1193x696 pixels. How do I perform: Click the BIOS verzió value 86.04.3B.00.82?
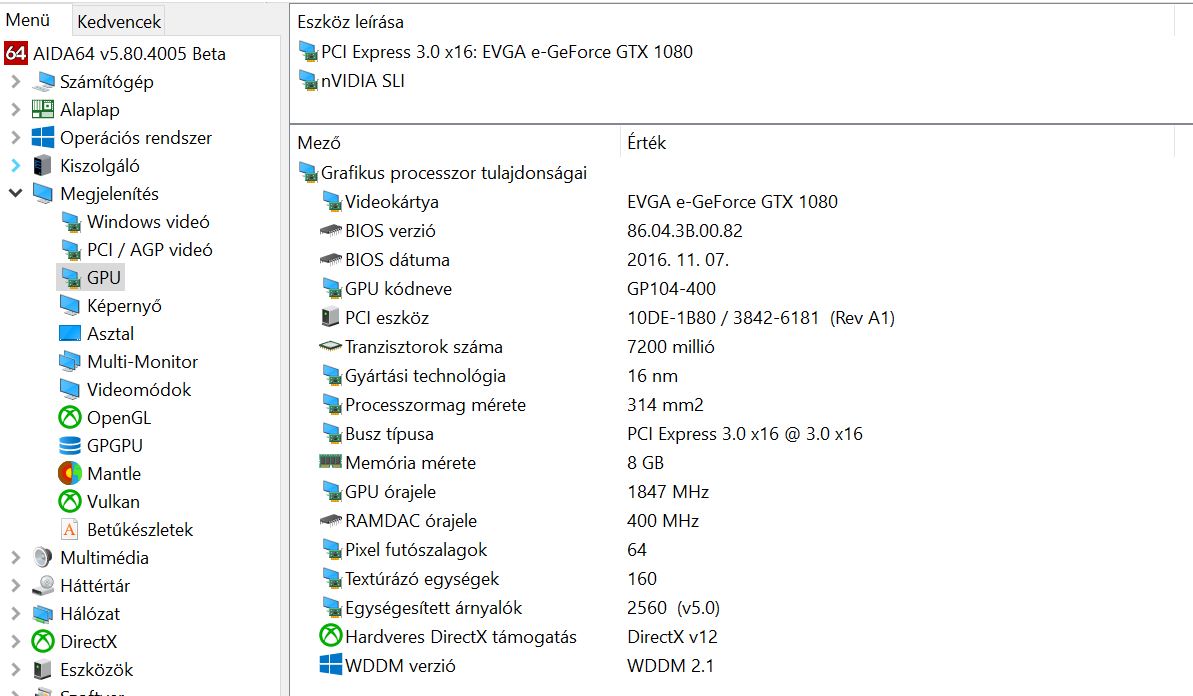click(x=685, y=231)
